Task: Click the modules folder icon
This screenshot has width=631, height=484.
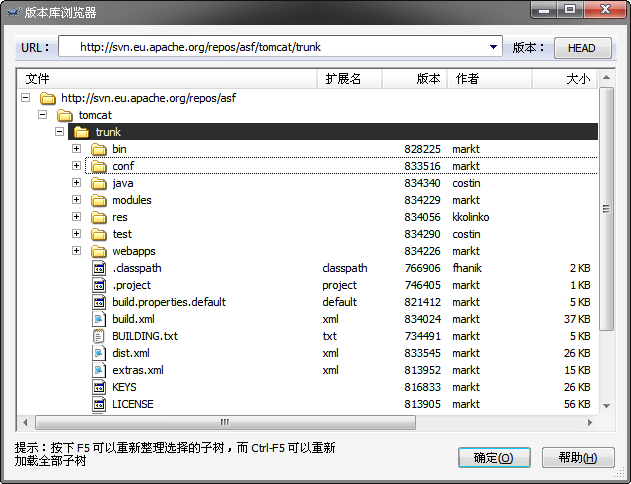Action: pos(99,200)
